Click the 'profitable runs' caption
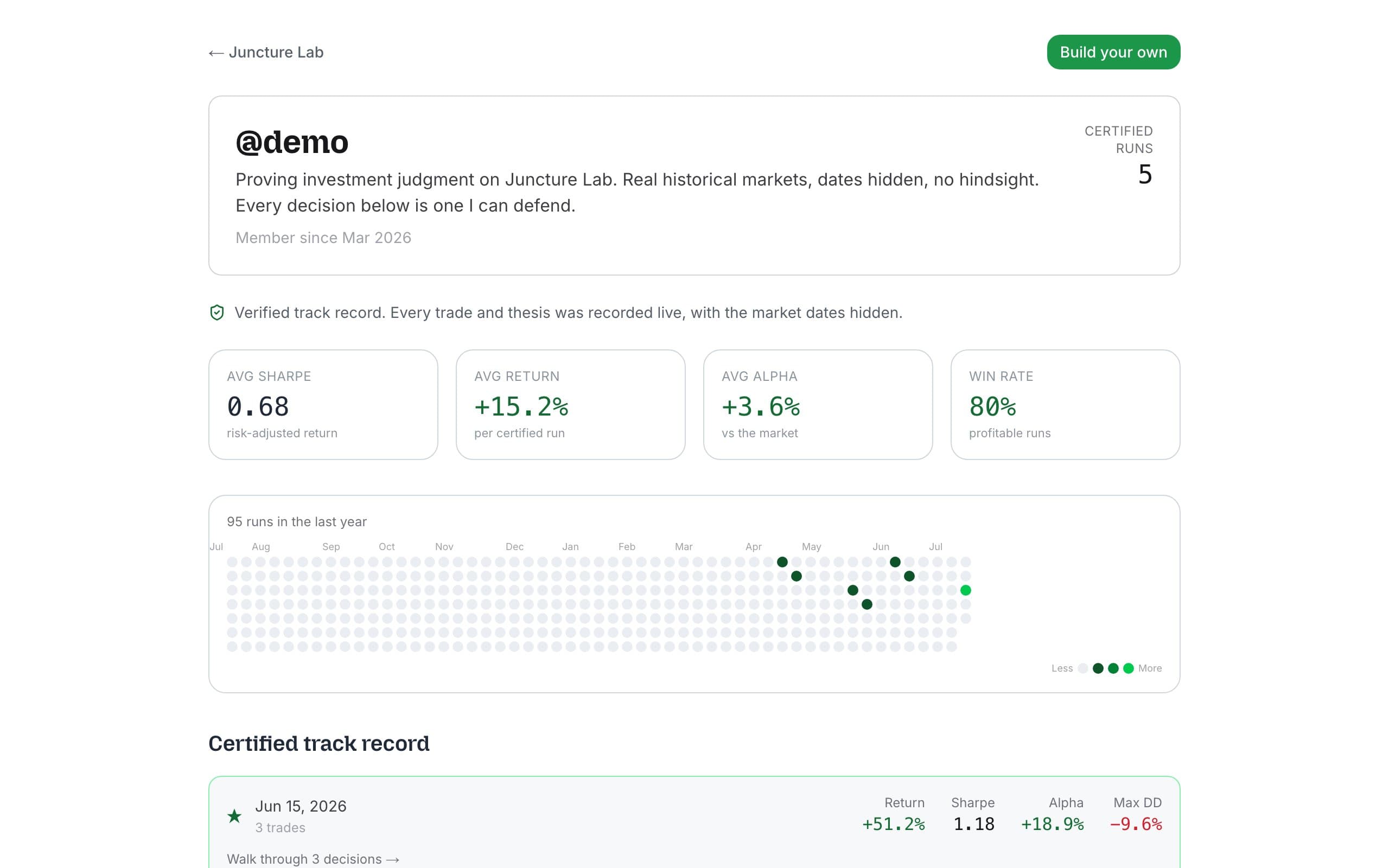The image size is (1389, 868). tap(1010, 433)
